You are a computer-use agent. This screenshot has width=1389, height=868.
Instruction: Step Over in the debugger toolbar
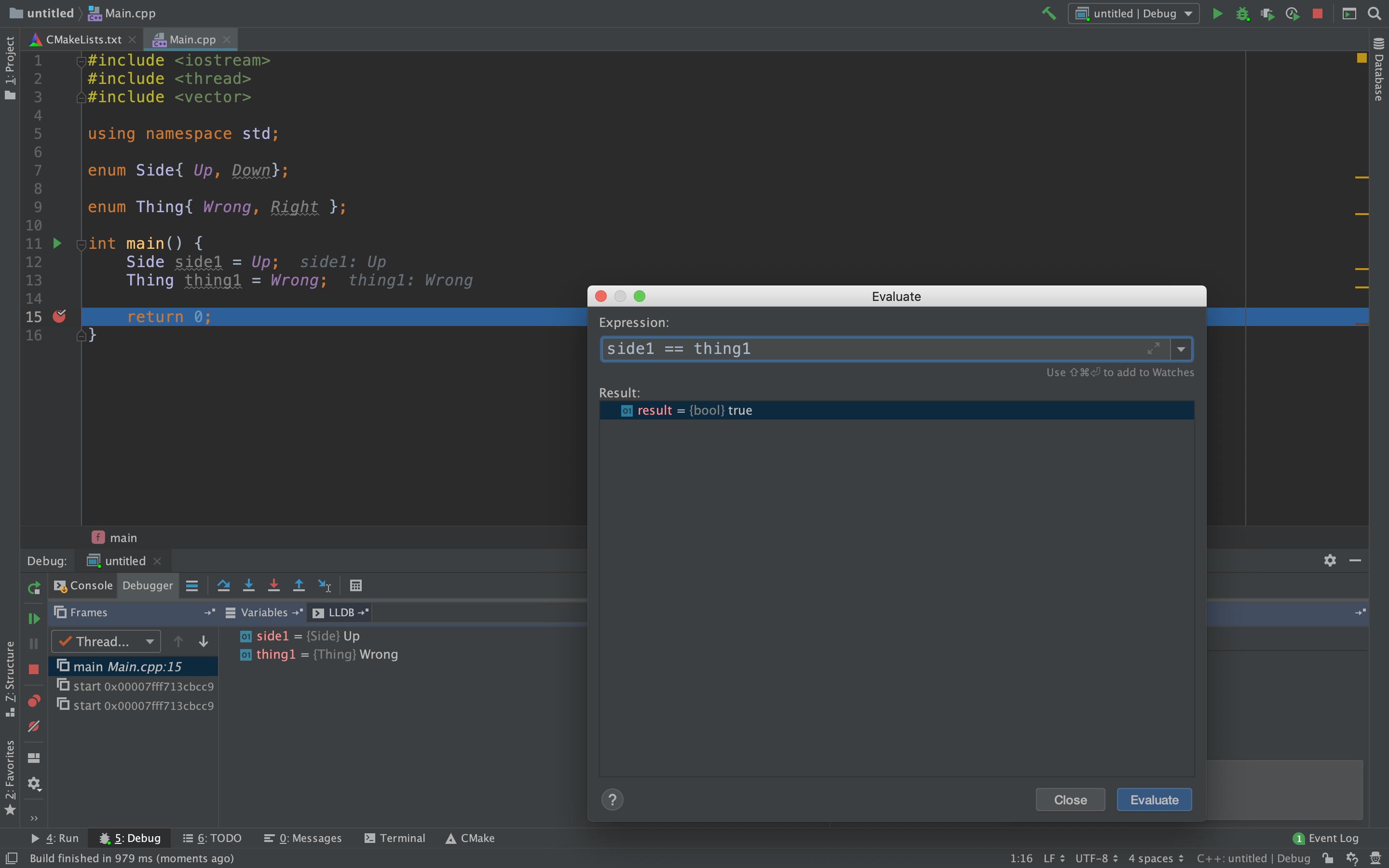point(223,585)
